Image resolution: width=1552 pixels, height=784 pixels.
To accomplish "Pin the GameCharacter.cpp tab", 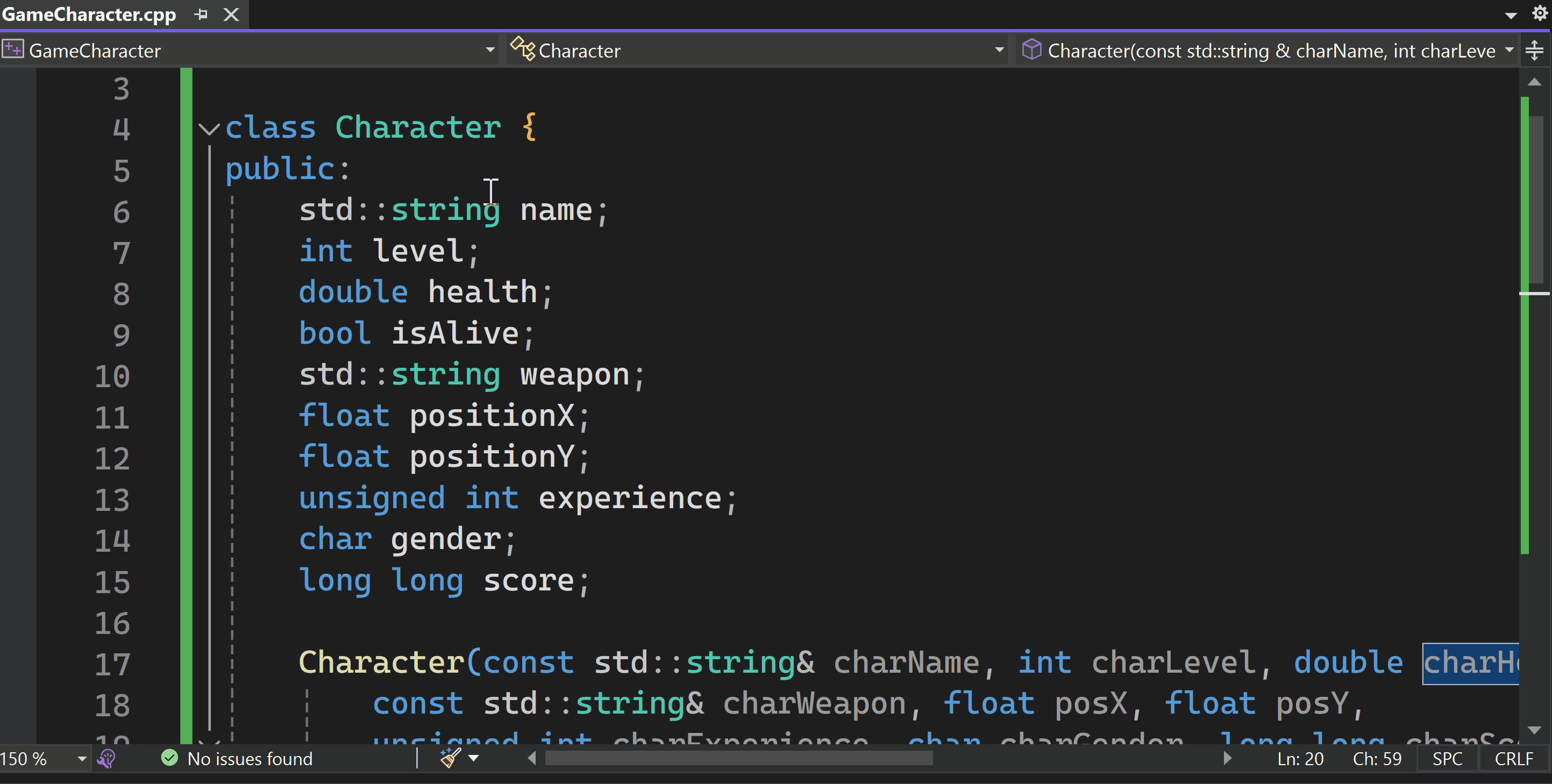I will (201, 15).
